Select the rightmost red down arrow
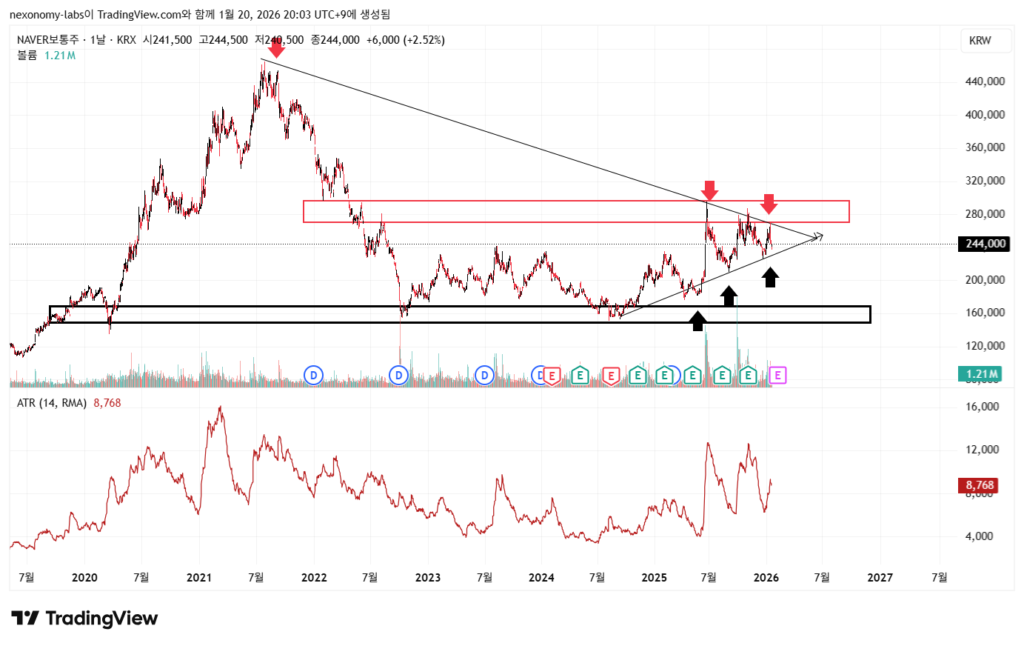 pos(768,205)
